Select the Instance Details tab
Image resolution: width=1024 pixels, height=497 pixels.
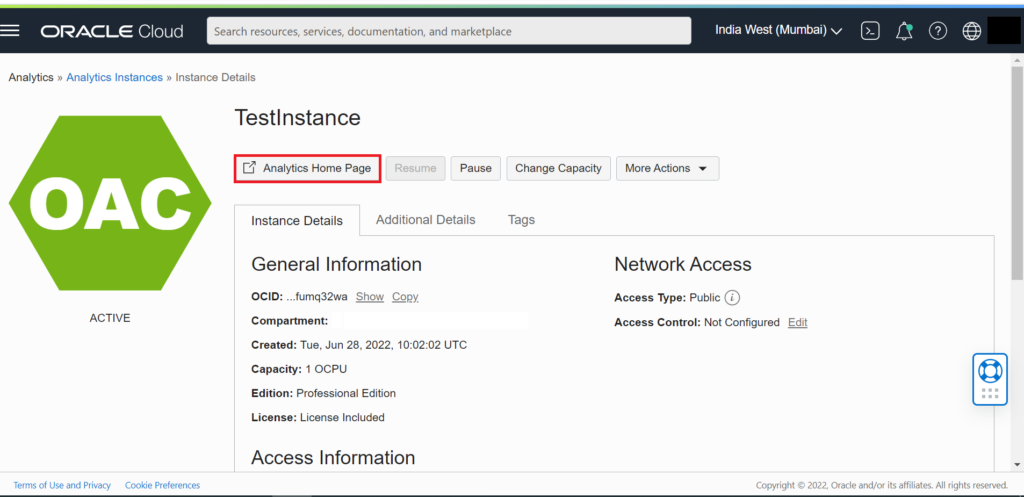pyautogui.click(x=296, y=221)
